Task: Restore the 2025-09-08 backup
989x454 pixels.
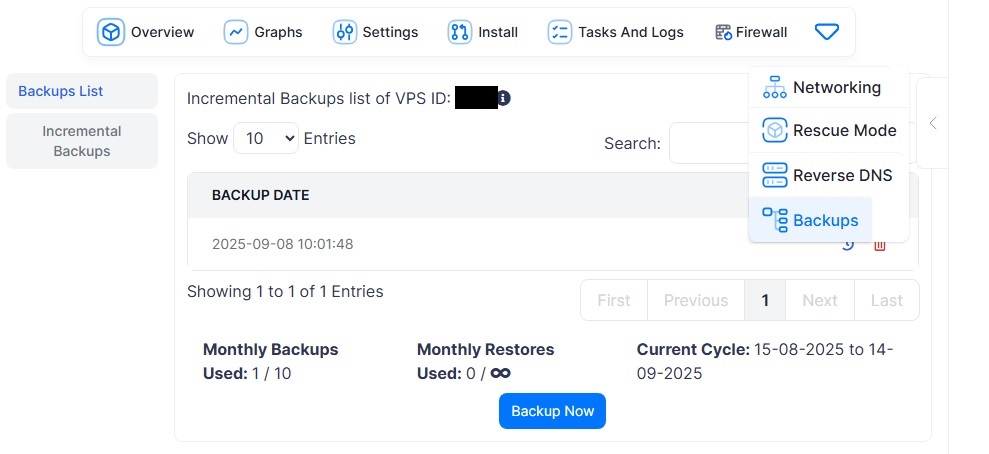Action: [847, 245]
